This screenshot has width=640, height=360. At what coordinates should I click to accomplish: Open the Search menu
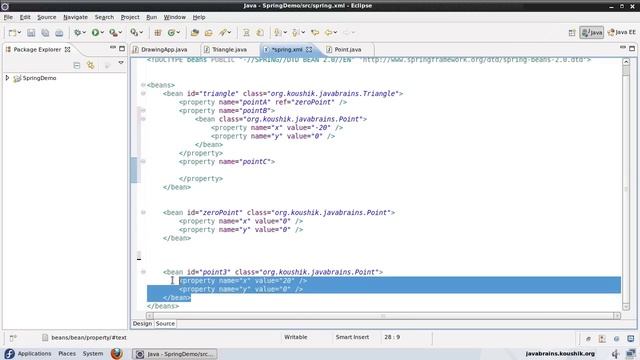104,17
